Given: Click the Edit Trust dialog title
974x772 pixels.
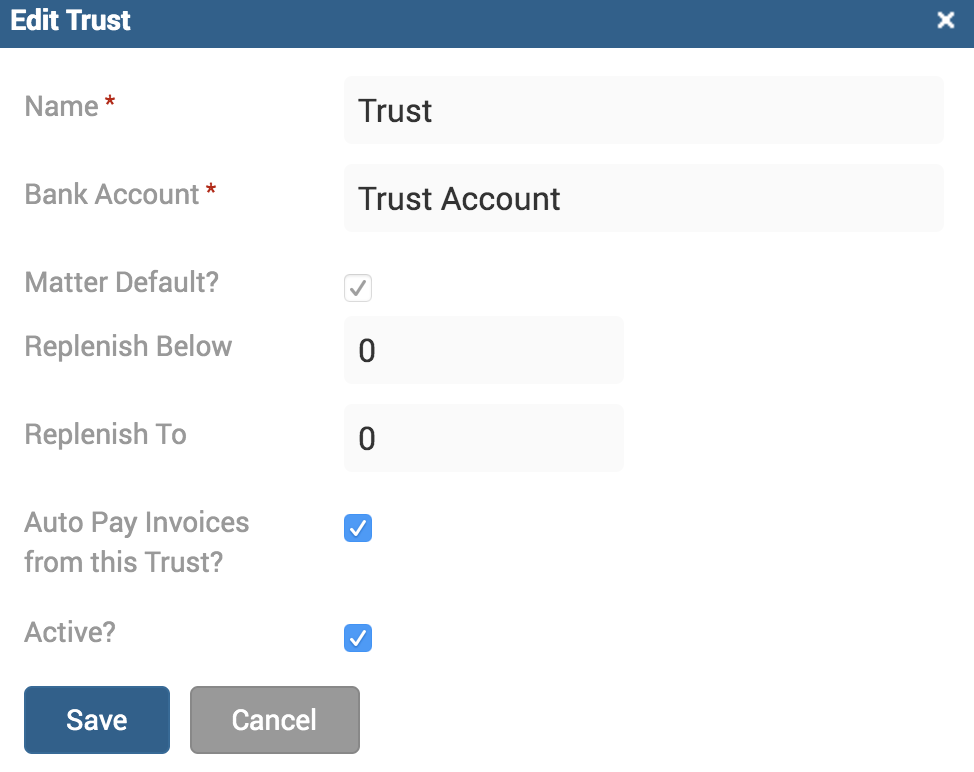Looking at the screenshot, I should pyautogui.click(x=70, y=20).
